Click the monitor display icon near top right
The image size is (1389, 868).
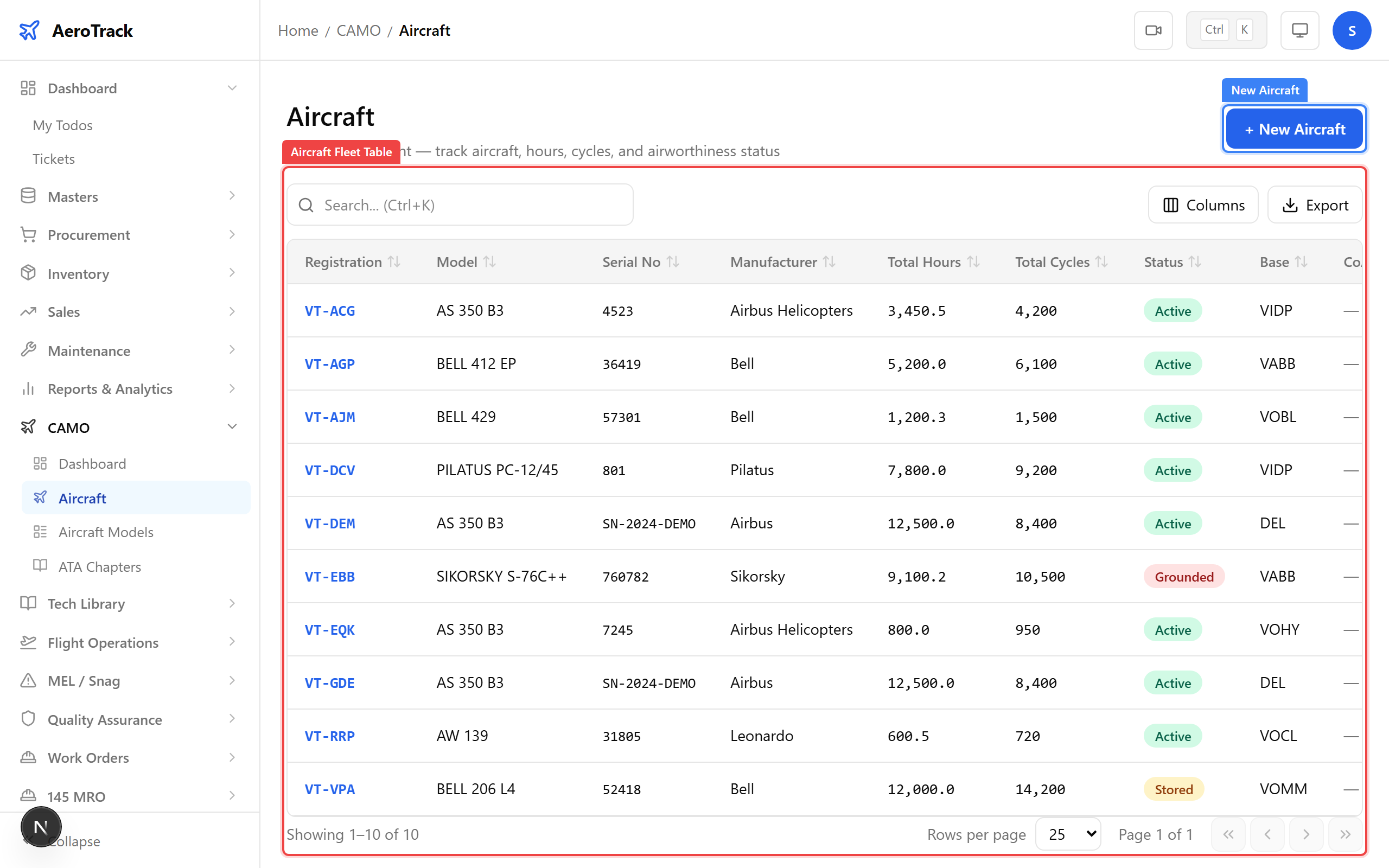pos(1299,30)
